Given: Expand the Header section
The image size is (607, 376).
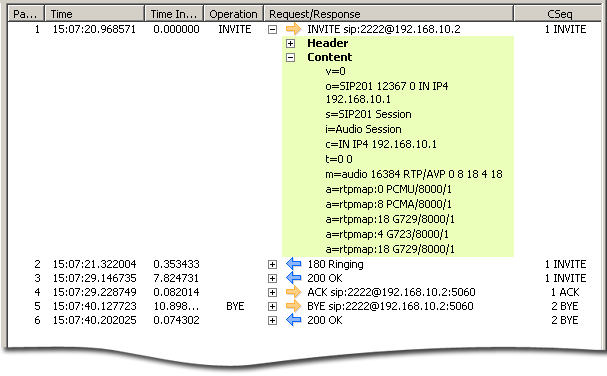Looking at the screenshot, I should click(290, 43).
